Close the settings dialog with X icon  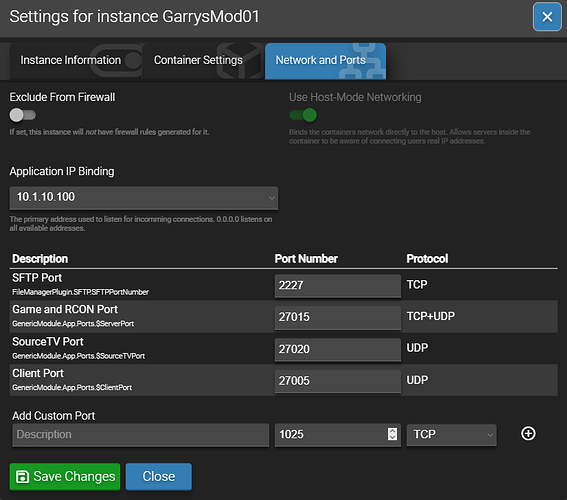point(547,16)
